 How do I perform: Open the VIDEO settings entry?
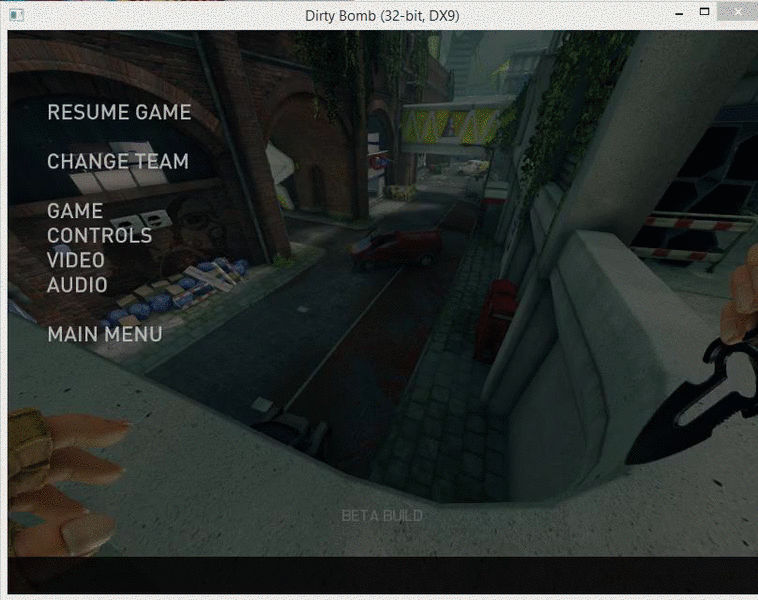pyautogui.click(x=76, y=260)
